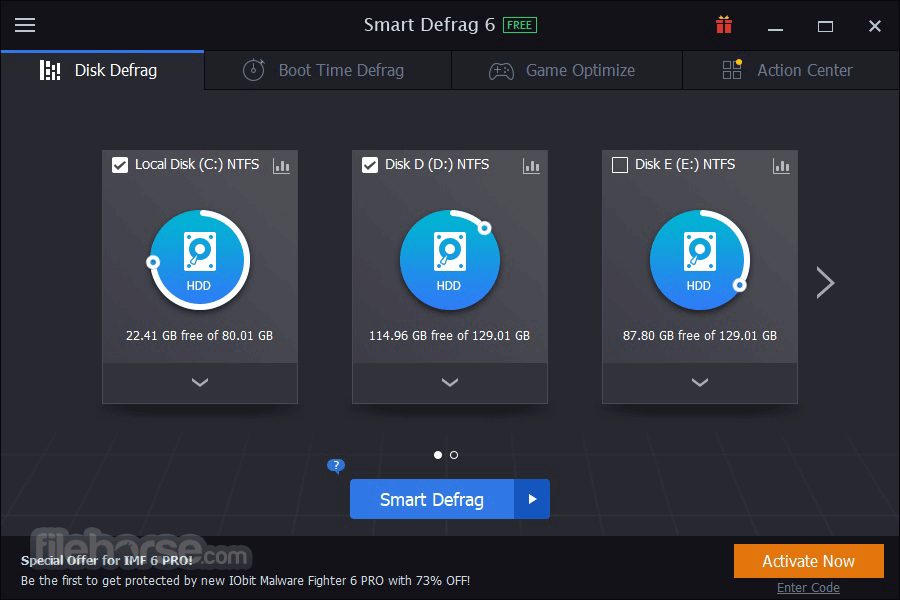
Task: Open Disk E (E:) statistics chart icon
Action: point(781,165)
